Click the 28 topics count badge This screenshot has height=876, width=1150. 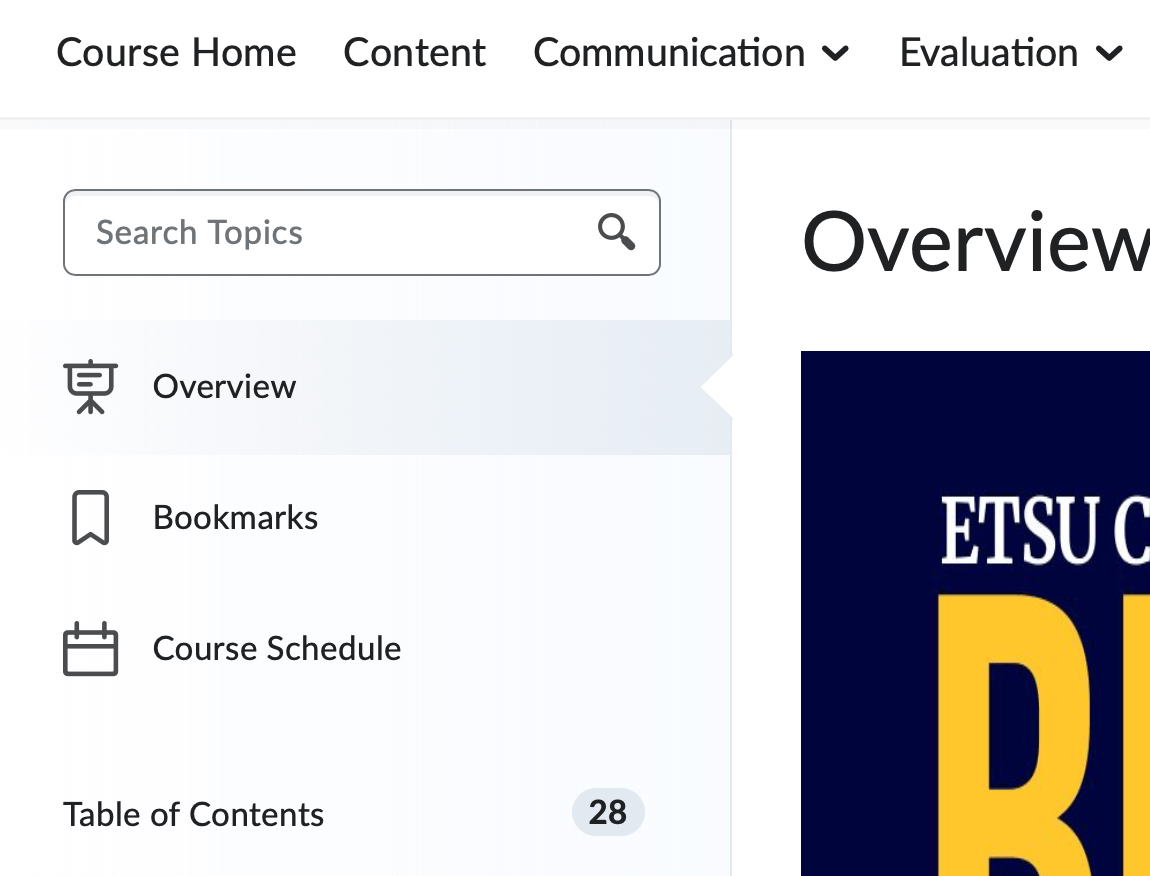608,813
